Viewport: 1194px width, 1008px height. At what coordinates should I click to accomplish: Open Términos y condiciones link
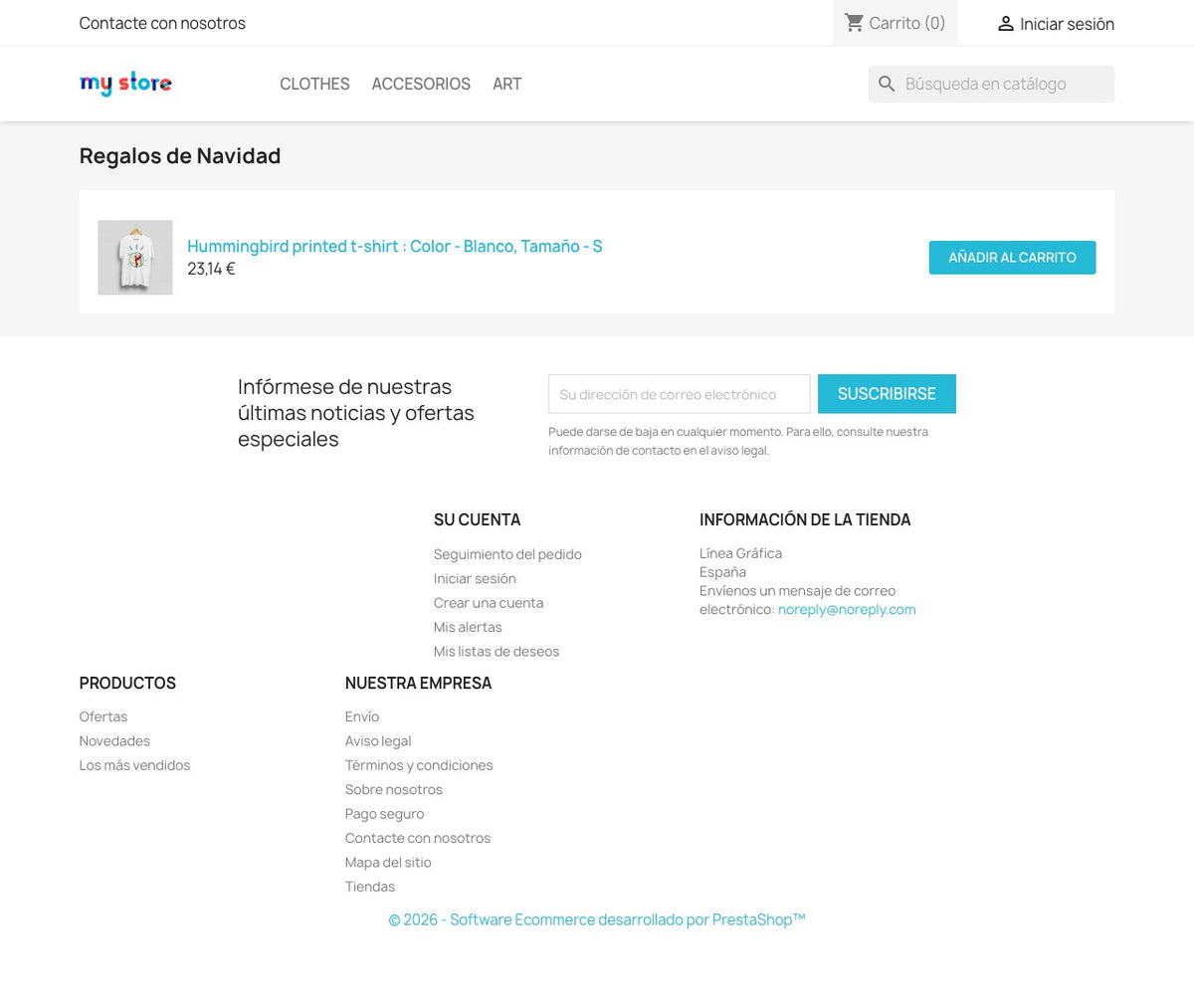(x=419, y=765)
